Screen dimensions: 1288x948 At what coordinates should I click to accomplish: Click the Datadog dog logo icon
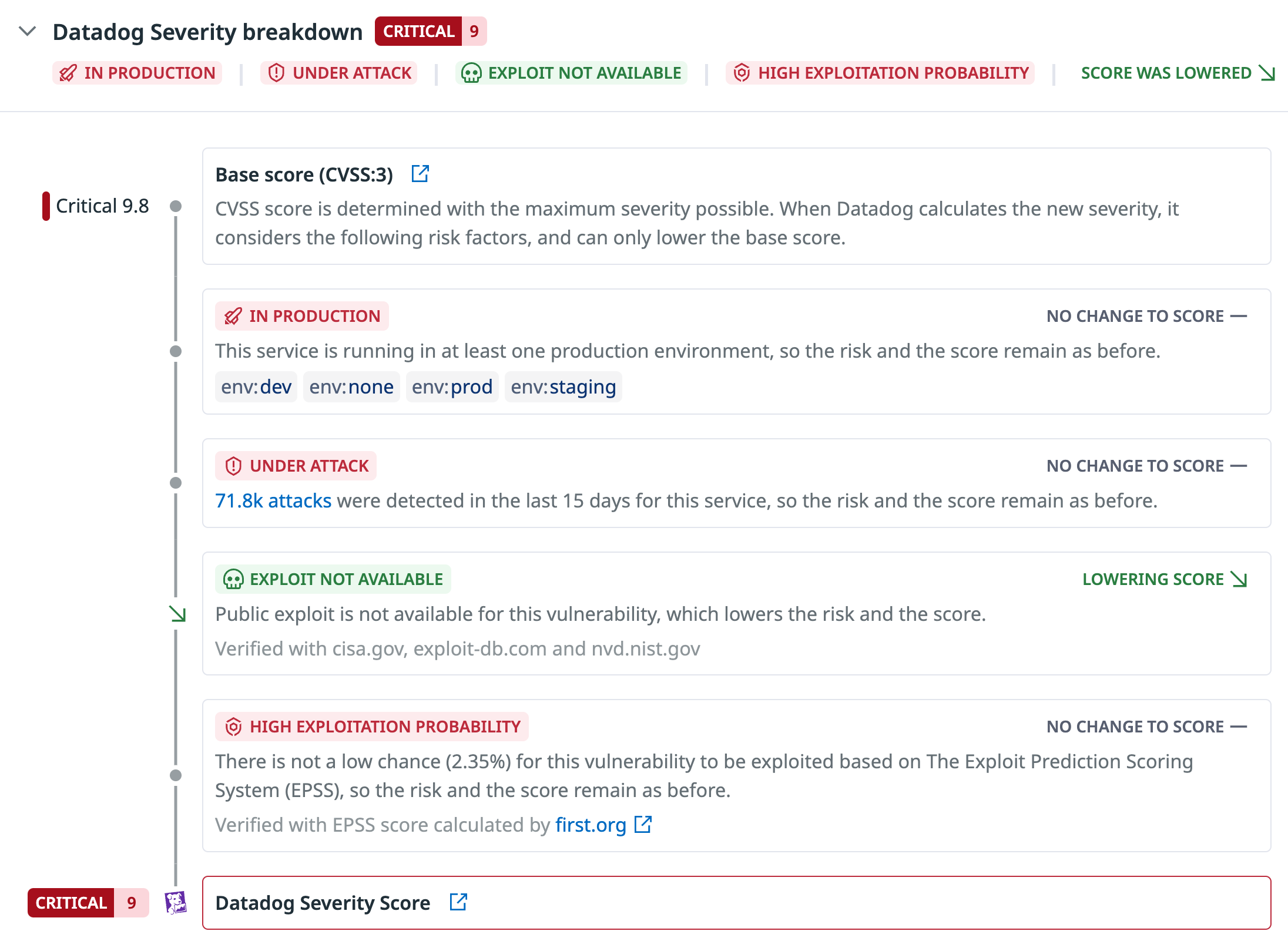(x=176, y=903)
